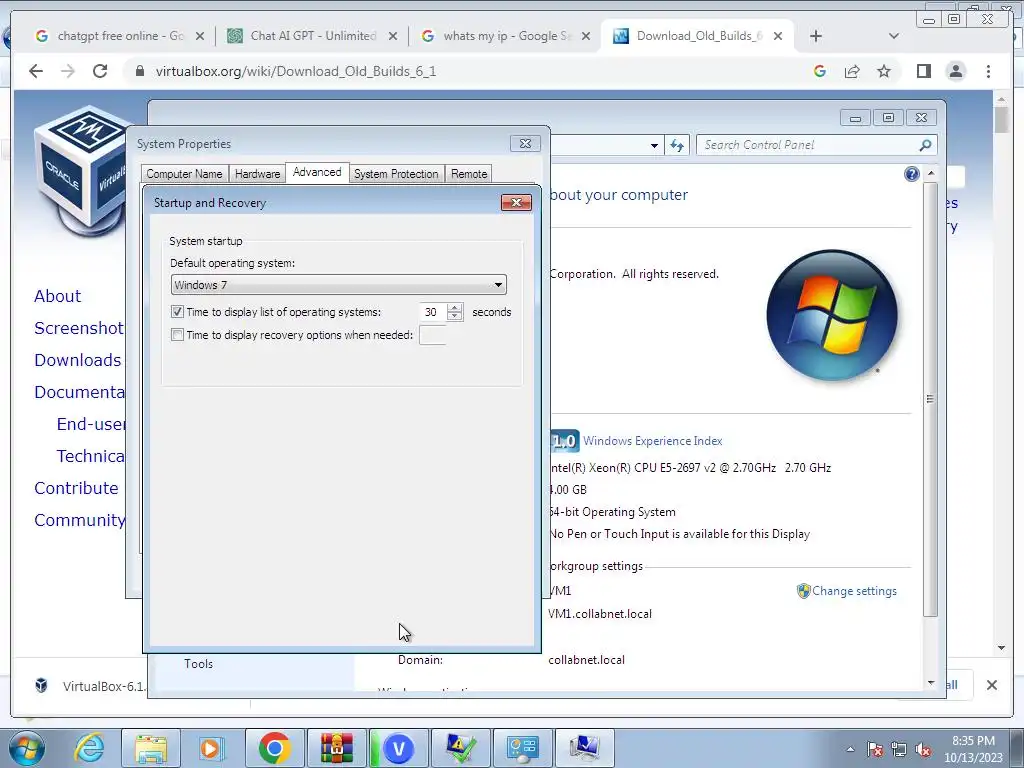Dismiss the Chrome downloads bar

(992, 685)
